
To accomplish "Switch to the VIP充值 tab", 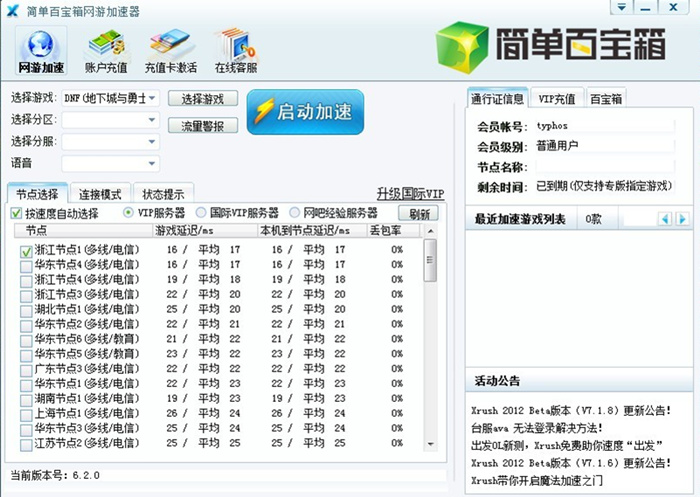I will (557, 98).
